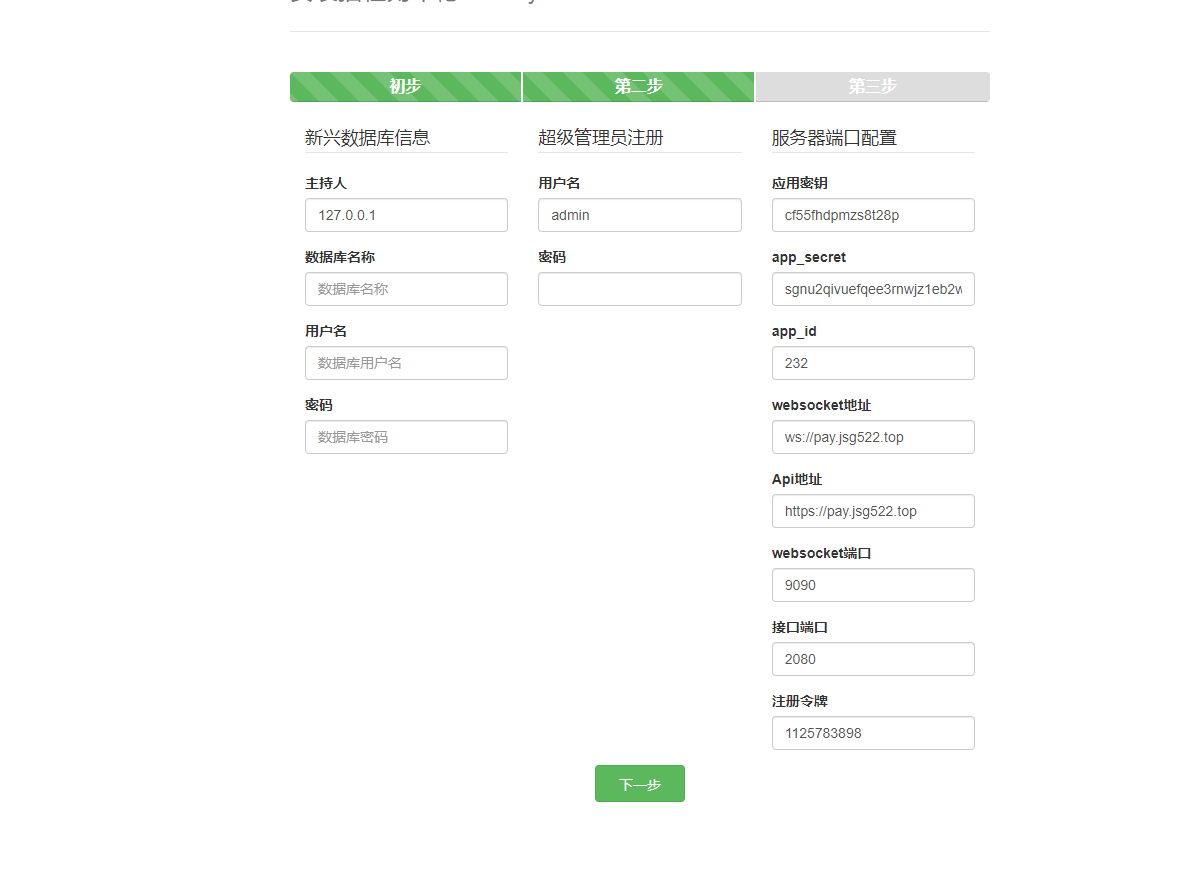Click the 应用密钥 field with cf55fhdpmzs8t28p
Screen dimensions: 1199x892
click(872, 214)
